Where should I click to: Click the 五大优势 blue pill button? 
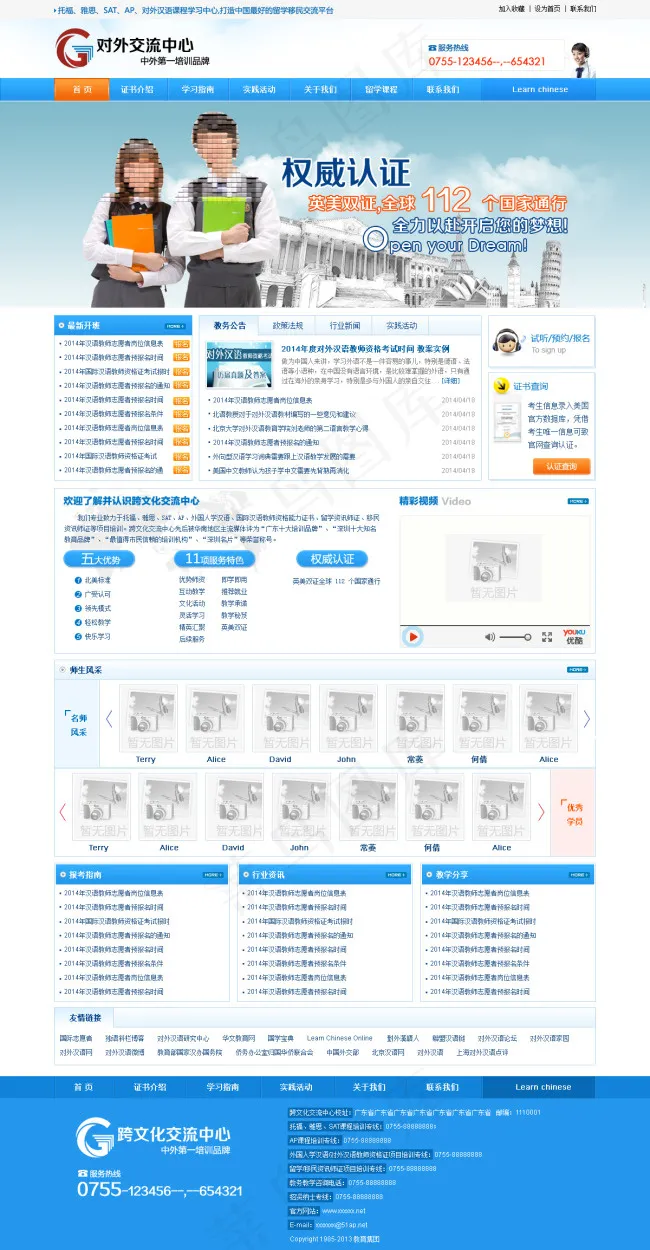click(100, 559)
